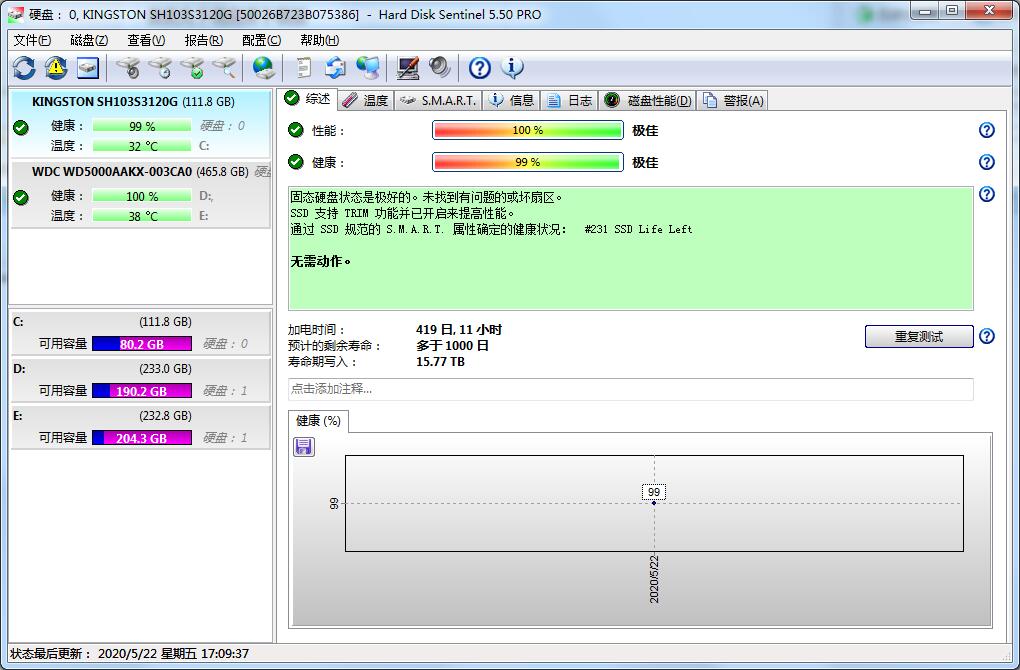Screen dimensions: 1020x670
Task: Click the disk synchronize toolbar icon
Action: 335,68
